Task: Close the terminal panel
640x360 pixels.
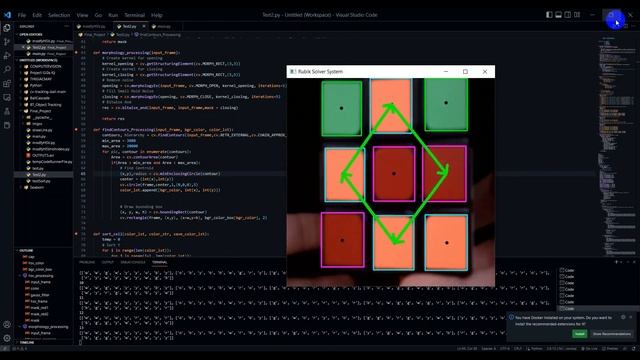Action: (x=634, y=262)
